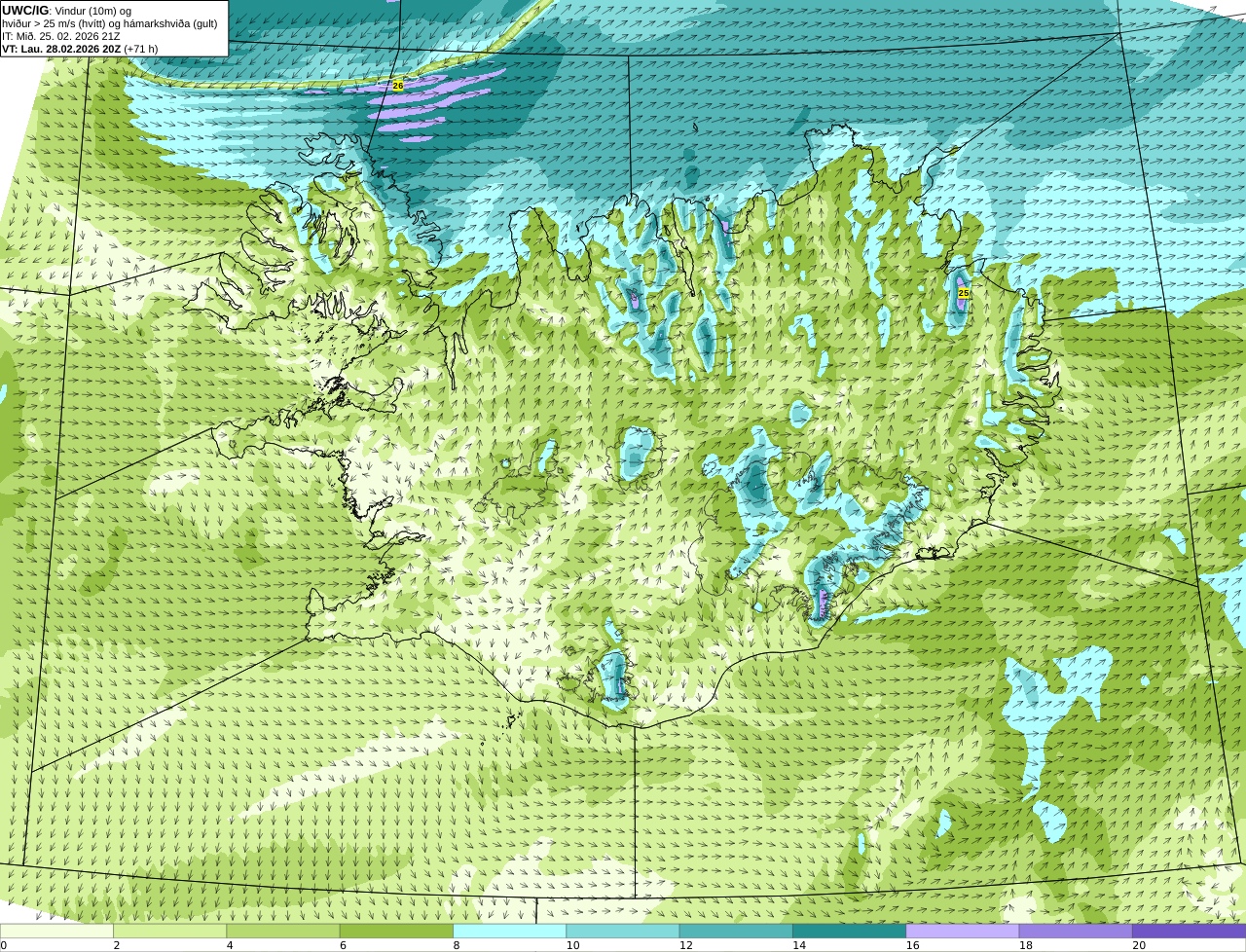Pick the pale yellow 0–2 colorbar segment
The width and height of the screenshot is (1246, 952).
[56, 931]
